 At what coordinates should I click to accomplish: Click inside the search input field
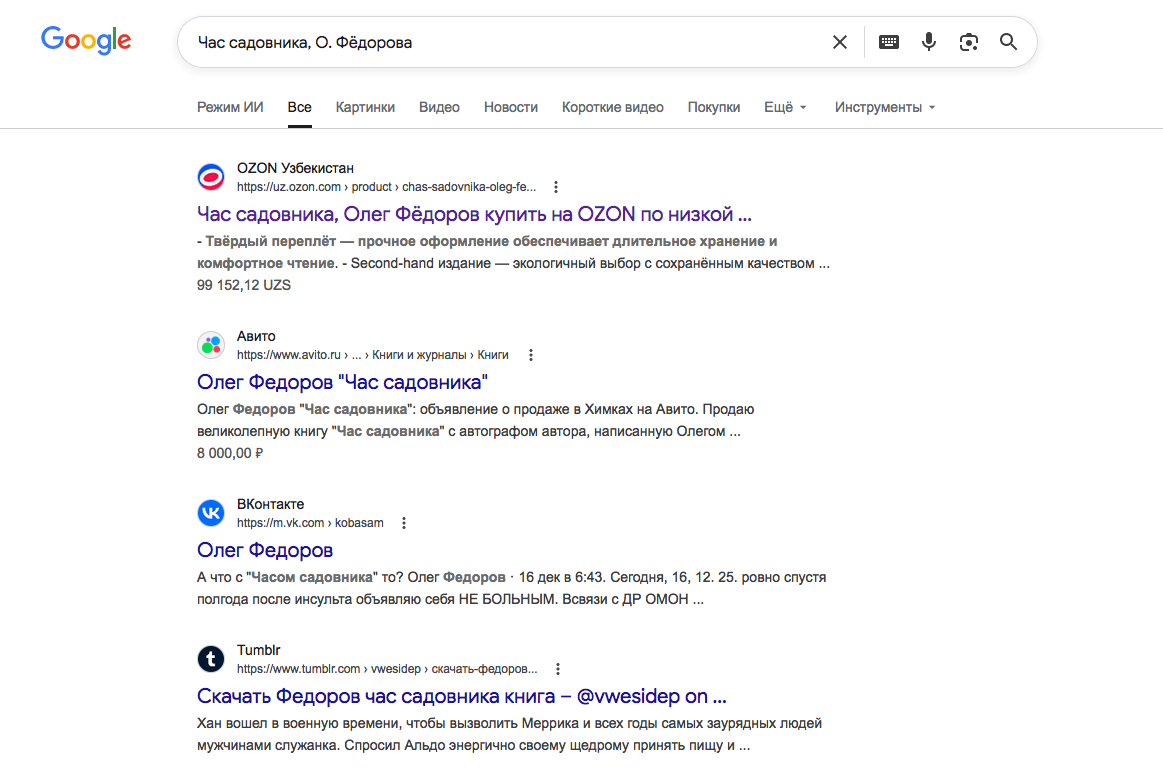(x=504, y=42)
